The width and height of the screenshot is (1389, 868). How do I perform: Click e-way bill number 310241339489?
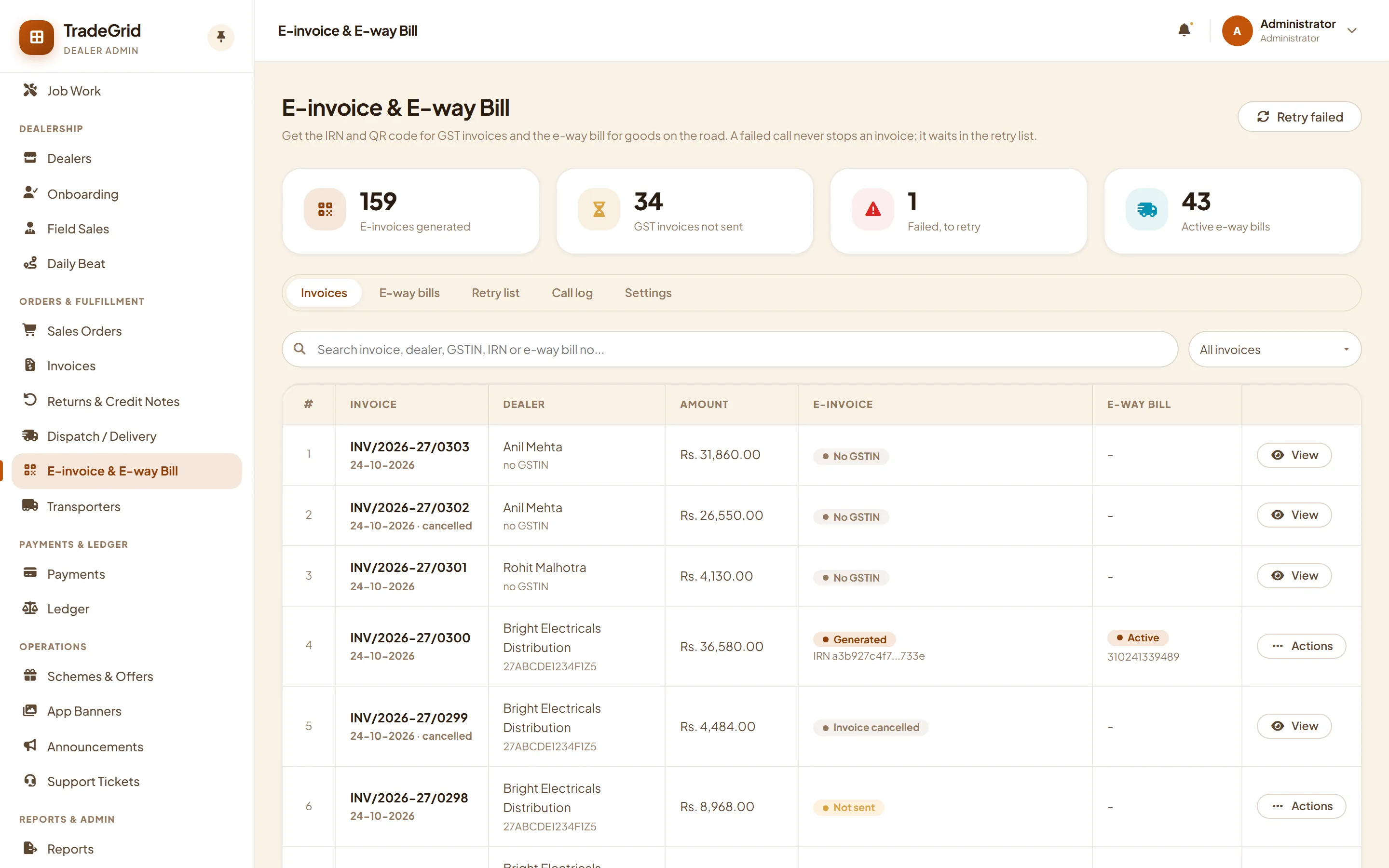coord(1143,656)
